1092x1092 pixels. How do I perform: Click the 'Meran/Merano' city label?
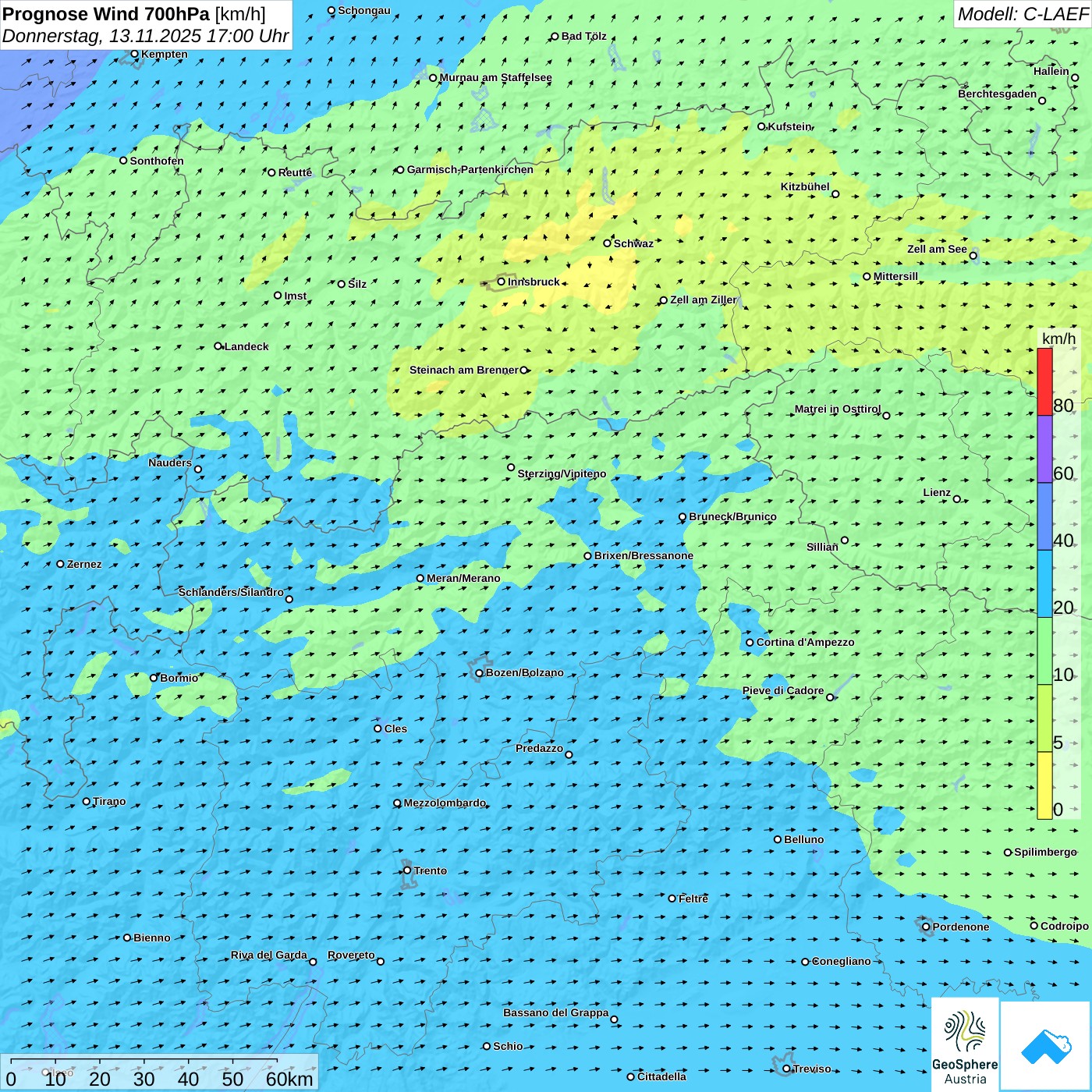463,578
